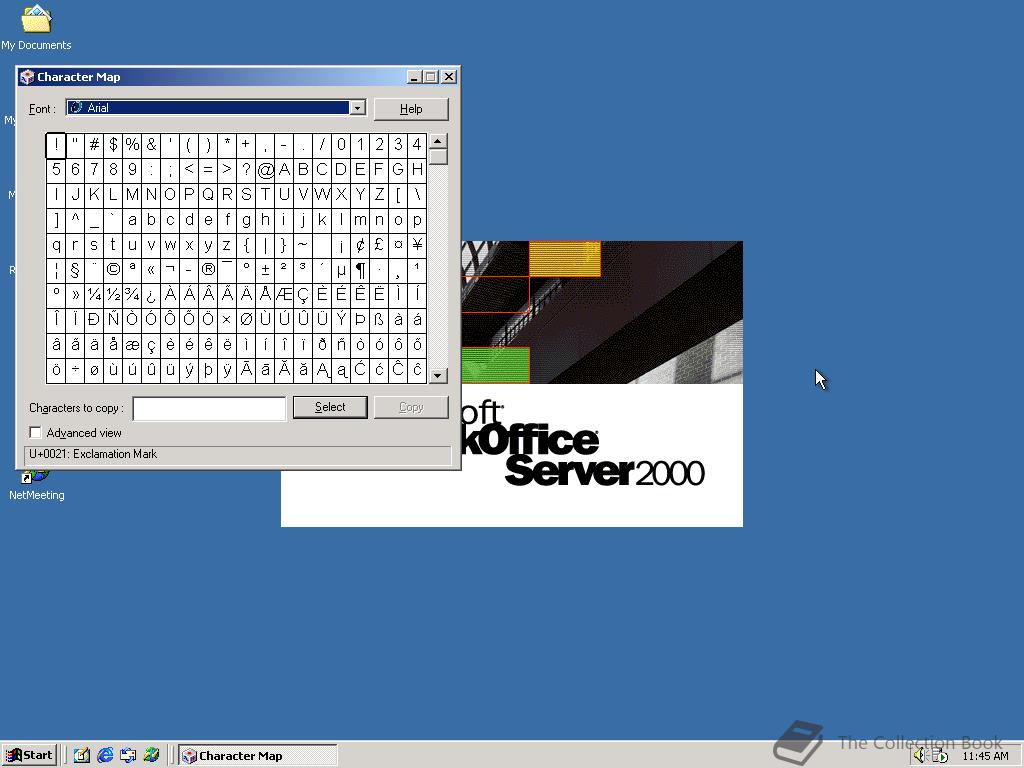This screenshot has width=1024, height=768.
Task: Click the greyed-out Copy button
Action: coord(411,407)
